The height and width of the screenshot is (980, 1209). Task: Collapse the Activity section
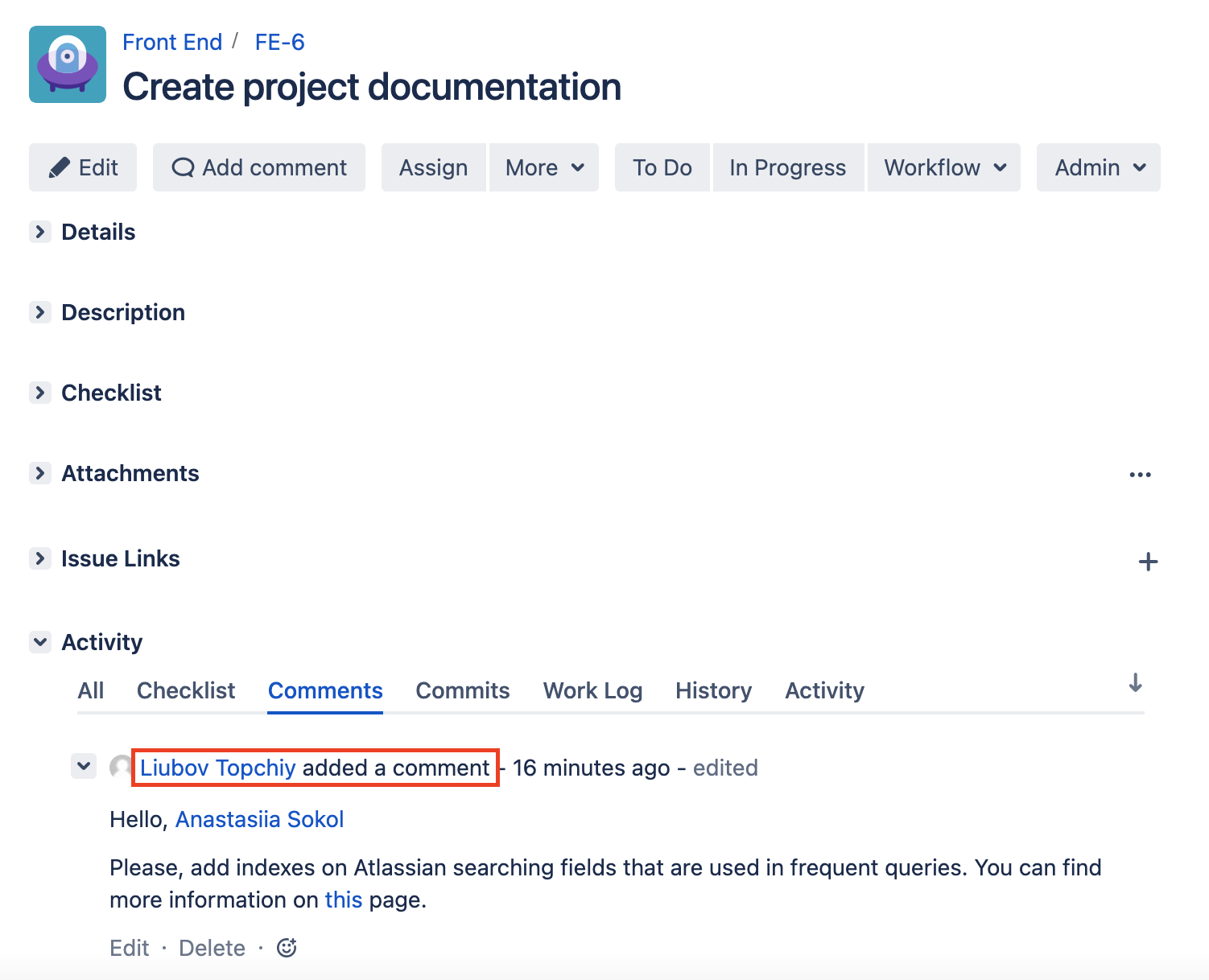(39, 642)
